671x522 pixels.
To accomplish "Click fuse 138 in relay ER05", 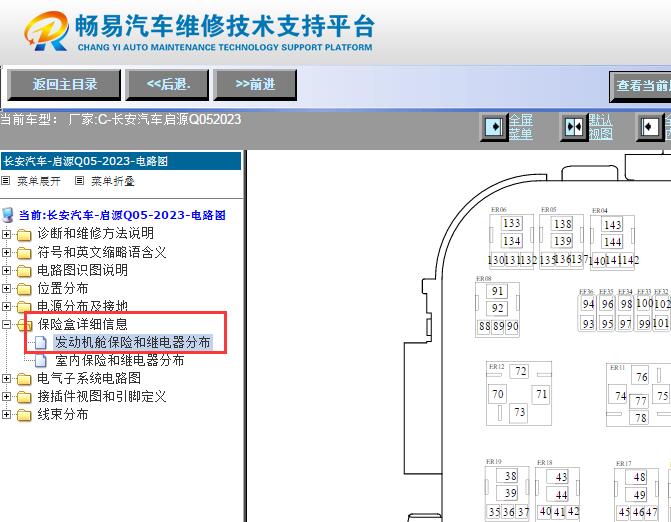I will click(x=562, y=224).
